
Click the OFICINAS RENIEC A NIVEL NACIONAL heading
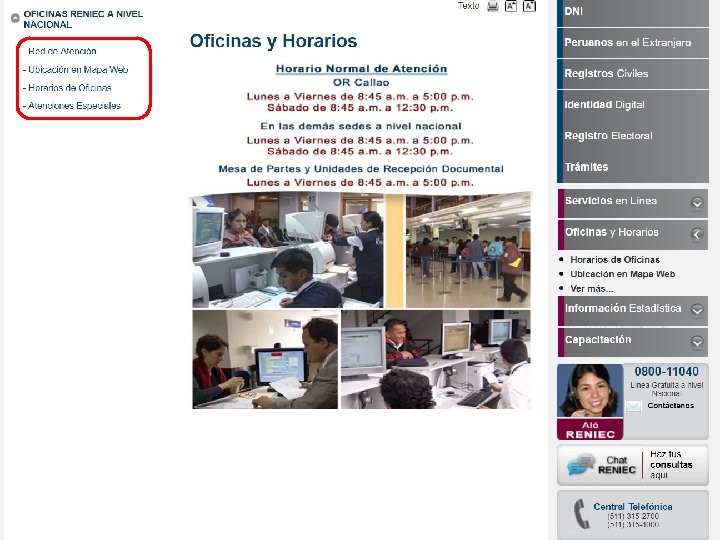click(x=83, y=19)
